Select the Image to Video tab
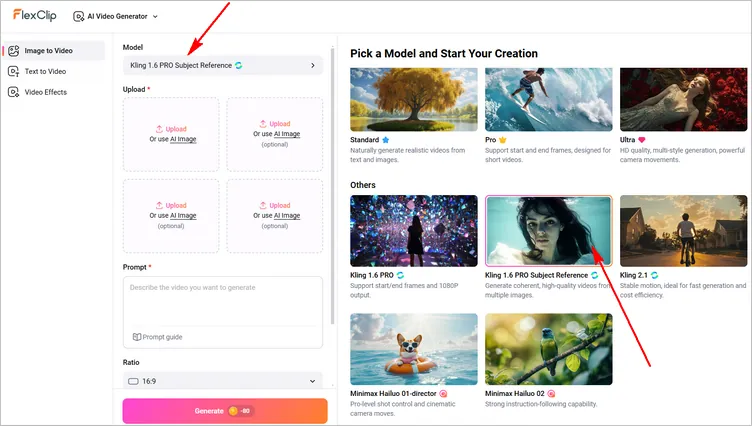 pos(54,50)
